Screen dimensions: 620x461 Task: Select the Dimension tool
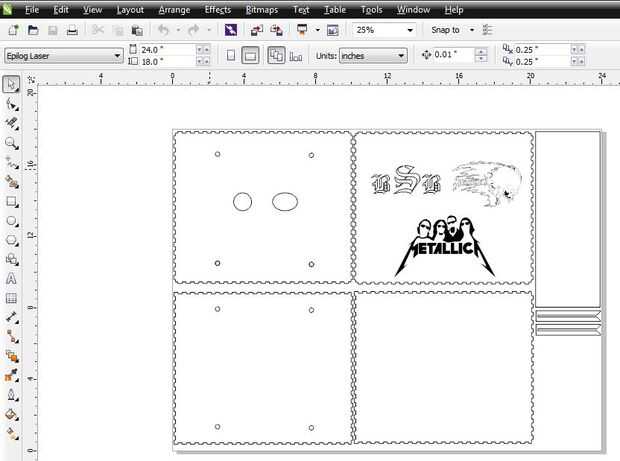pos(11,318)
